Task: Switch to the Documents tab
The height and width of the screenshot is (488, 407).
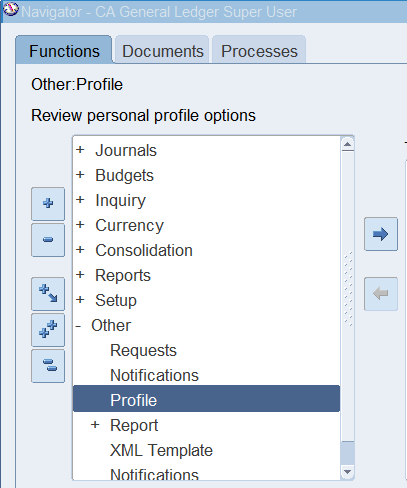Action: (162, 51)
